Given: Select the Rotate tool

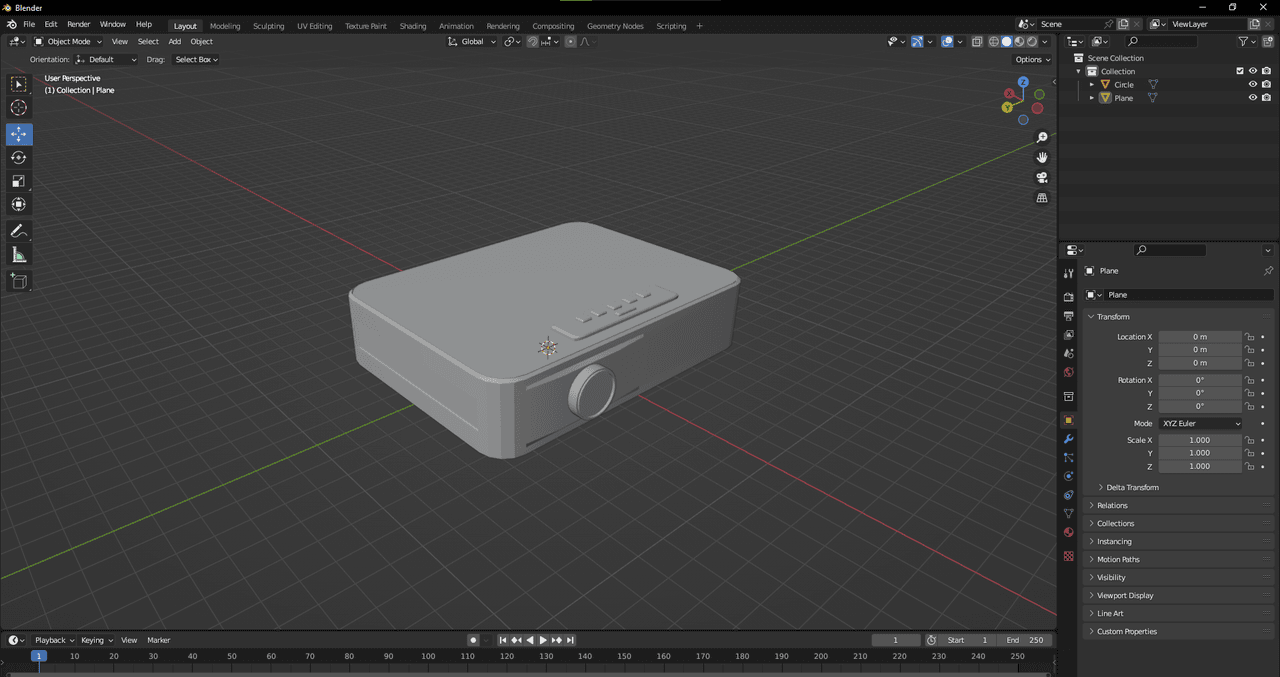Looking at the screenshot, I should [19, 158].
